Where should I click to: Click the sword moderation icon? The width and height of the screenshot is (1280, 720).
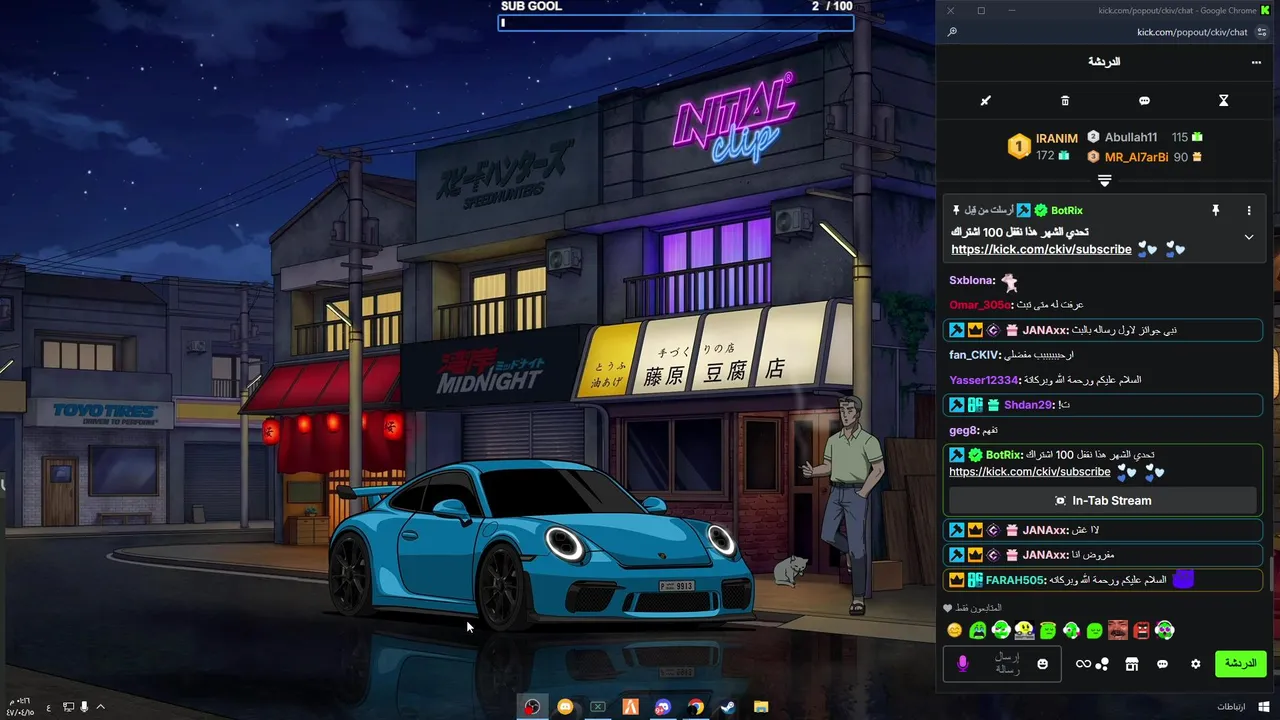[985, 101]
